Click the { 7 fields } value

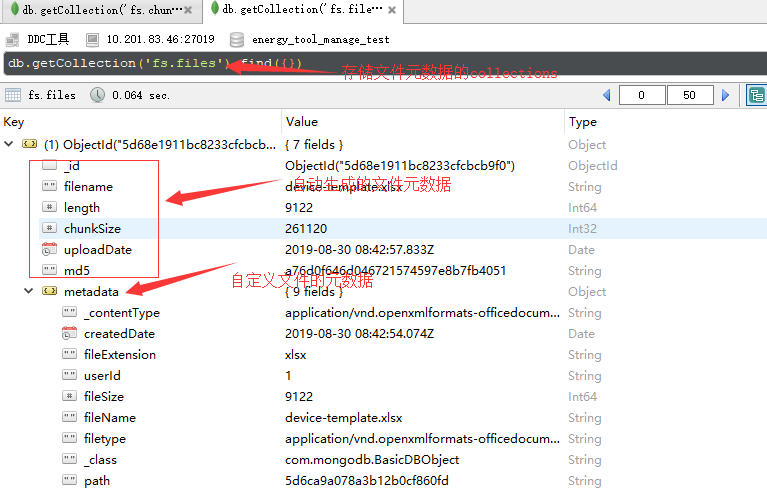314,145
